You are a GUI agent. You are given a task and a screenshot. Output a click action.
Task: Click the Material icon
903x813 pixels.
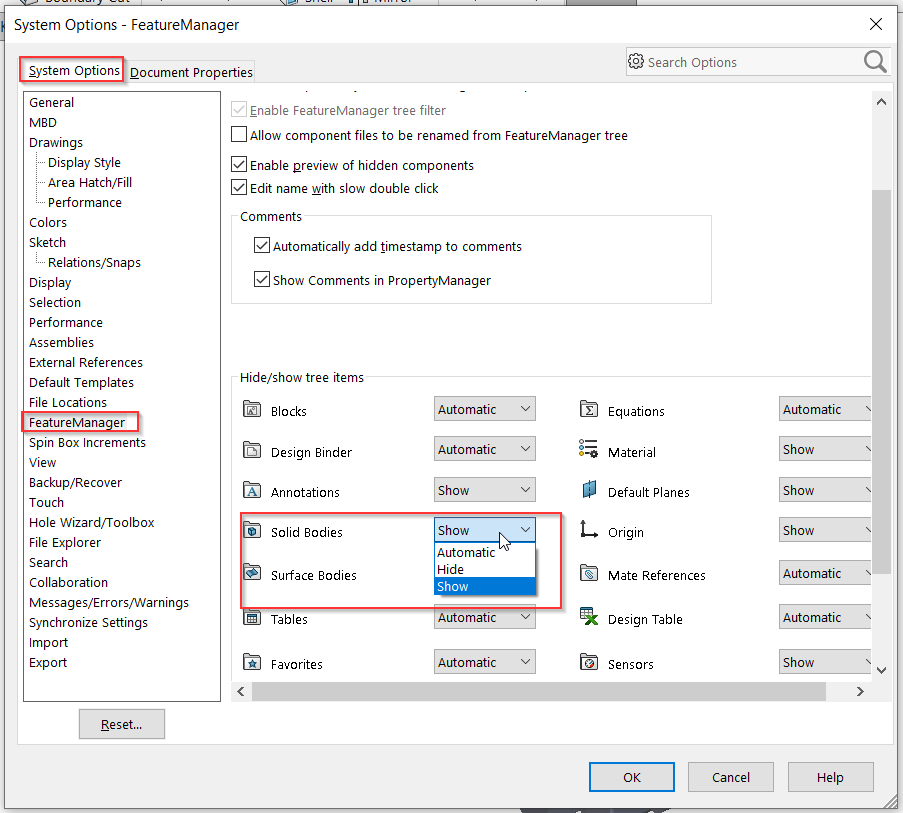589,451
